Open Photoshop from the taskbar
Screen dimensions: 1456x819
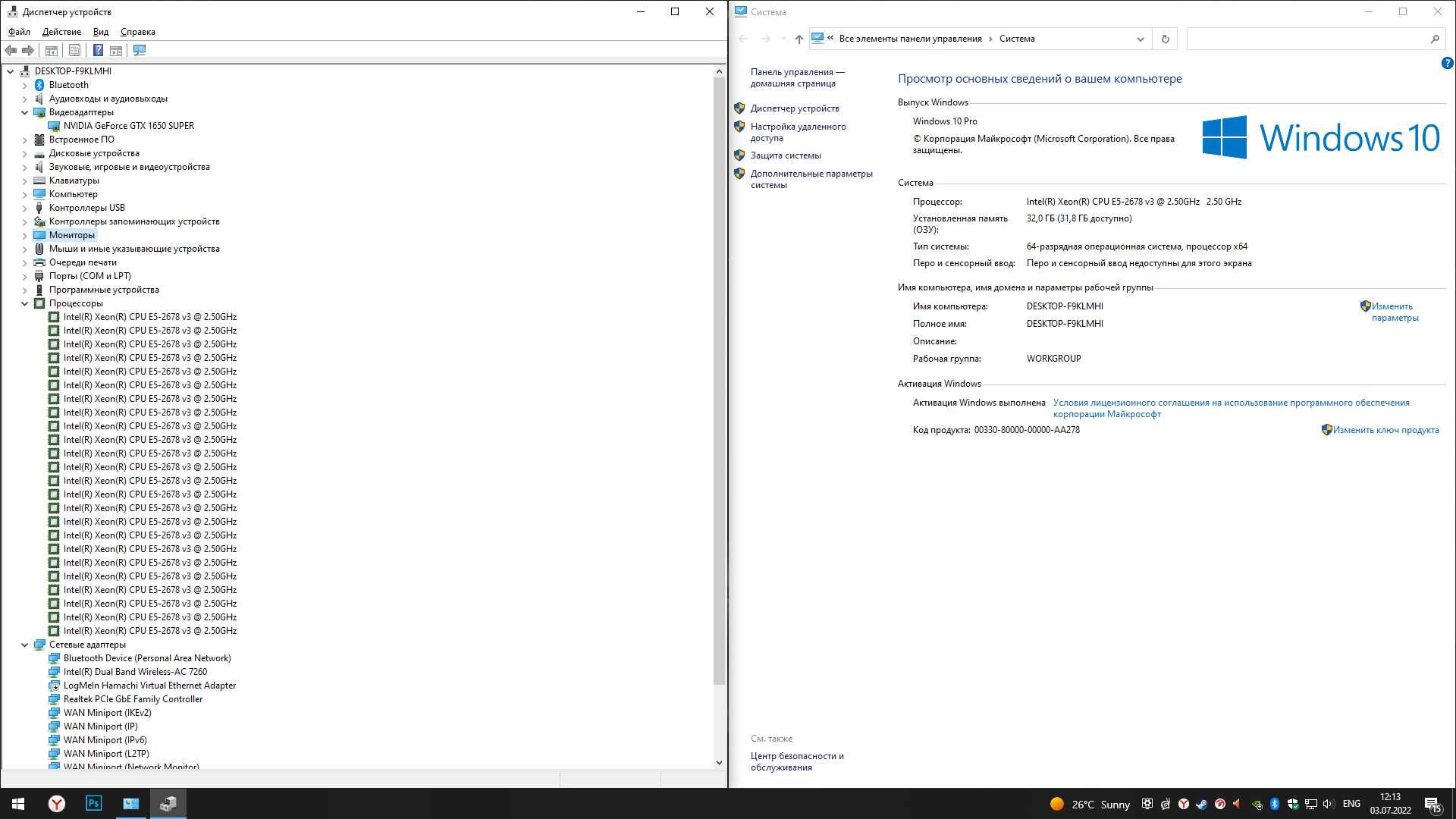pos(93,804)
